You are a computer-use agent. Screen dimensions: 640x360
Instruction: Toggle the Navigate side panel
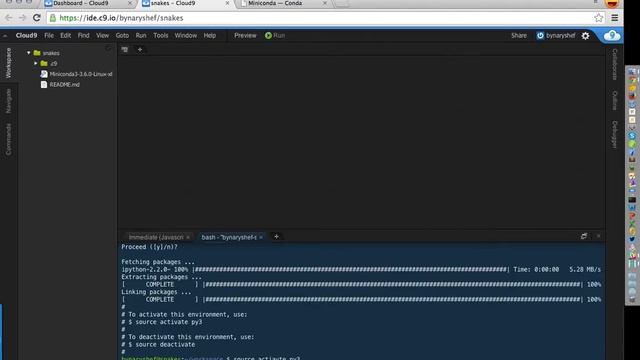8,101
